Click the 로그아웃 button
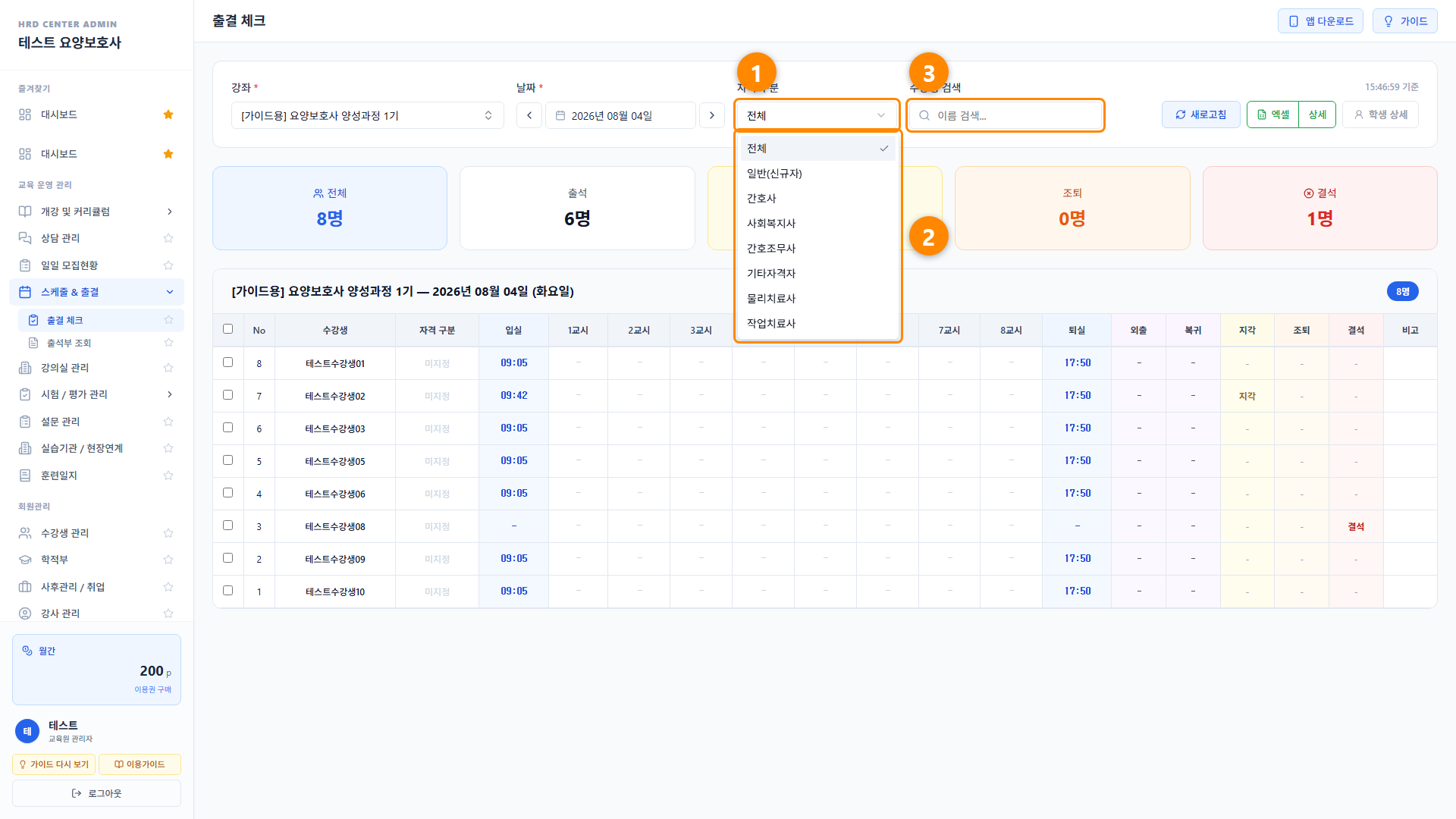This screenshot has width=1456, height=819. click(x=96, y=793)
